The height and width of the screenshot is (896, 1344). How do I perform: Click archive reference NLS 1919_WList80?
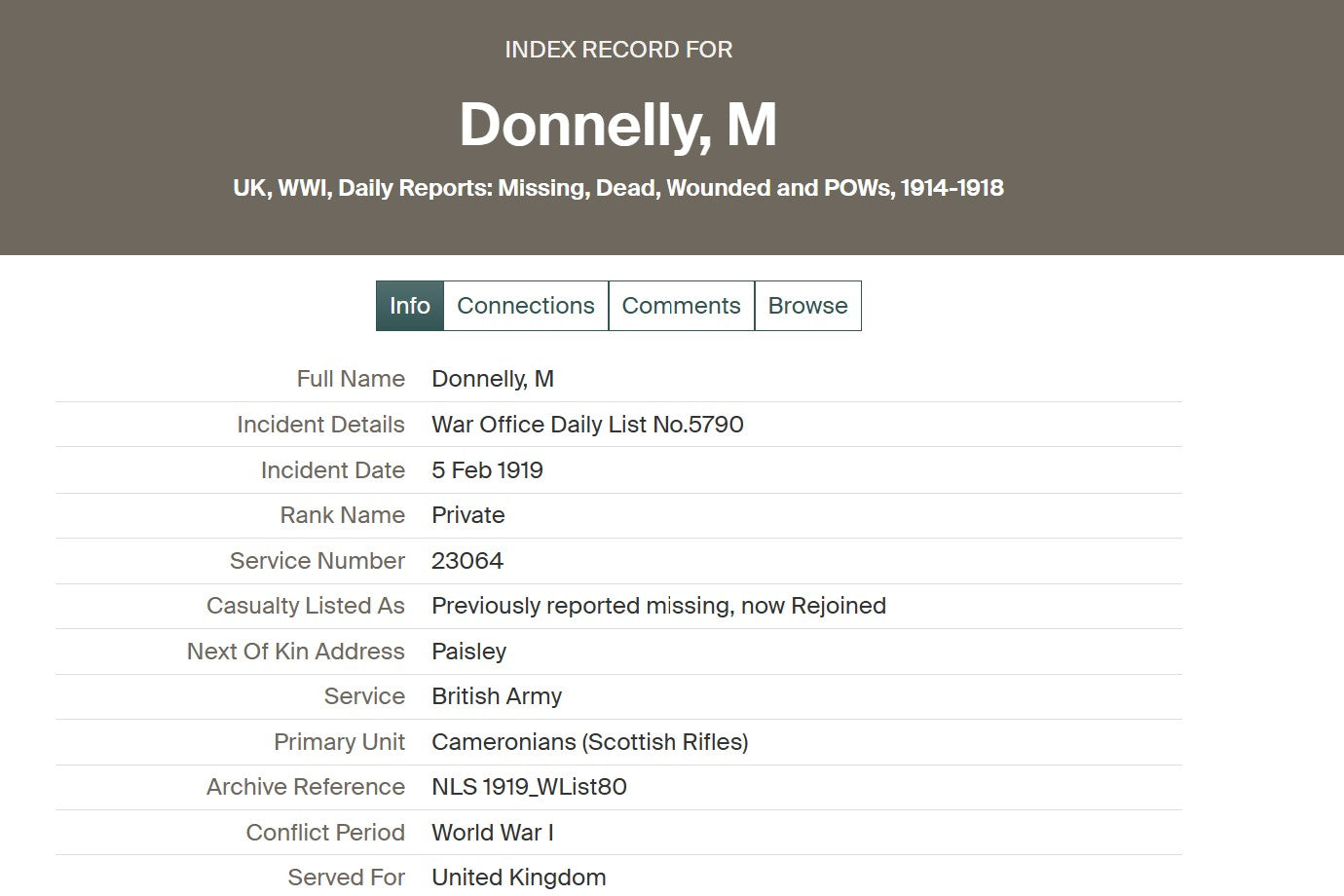(529, 787)
